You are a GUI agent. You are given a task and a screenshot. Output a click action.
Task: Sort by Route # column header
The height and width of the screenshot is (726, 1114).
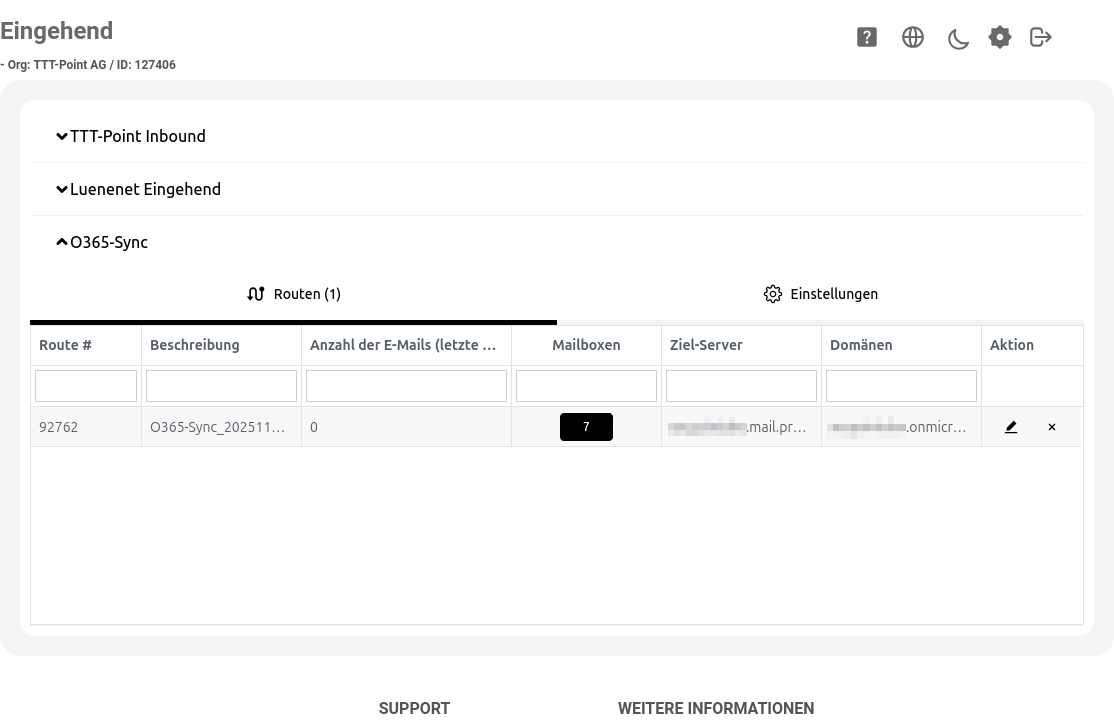coord(66,345)
